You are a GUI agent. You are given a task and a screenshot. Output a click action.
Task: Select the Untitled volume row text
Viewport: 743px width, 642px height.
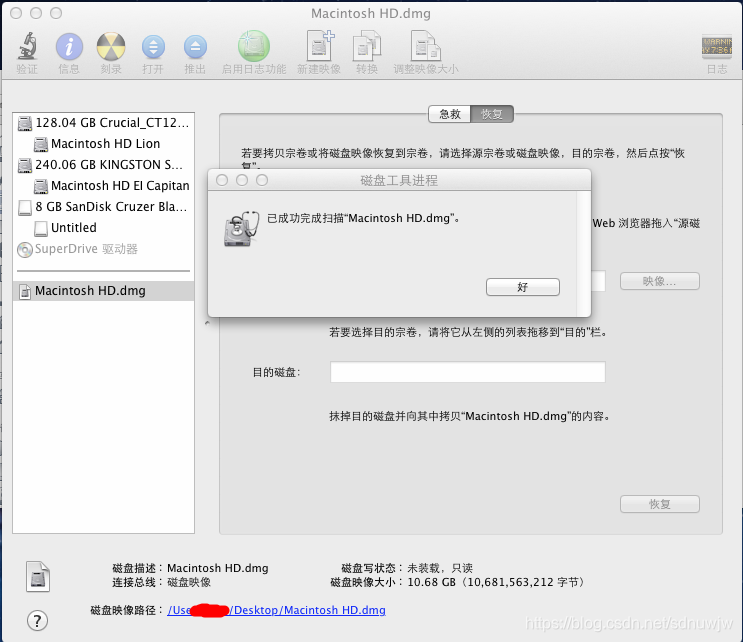point(74,227)
